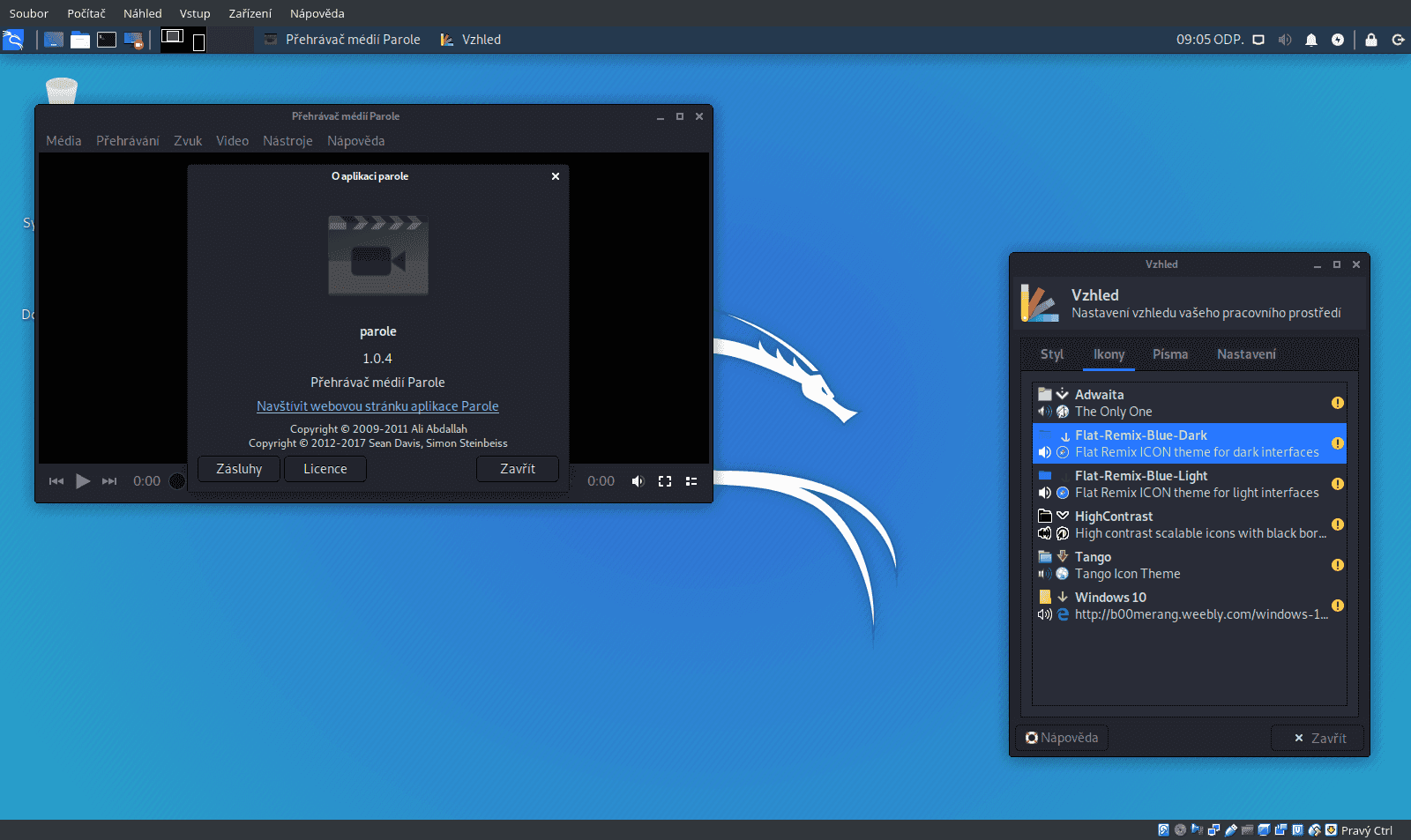Click the Licence button in the About dialog
This screenshot has width=1411, height=840.
point(325,469)
